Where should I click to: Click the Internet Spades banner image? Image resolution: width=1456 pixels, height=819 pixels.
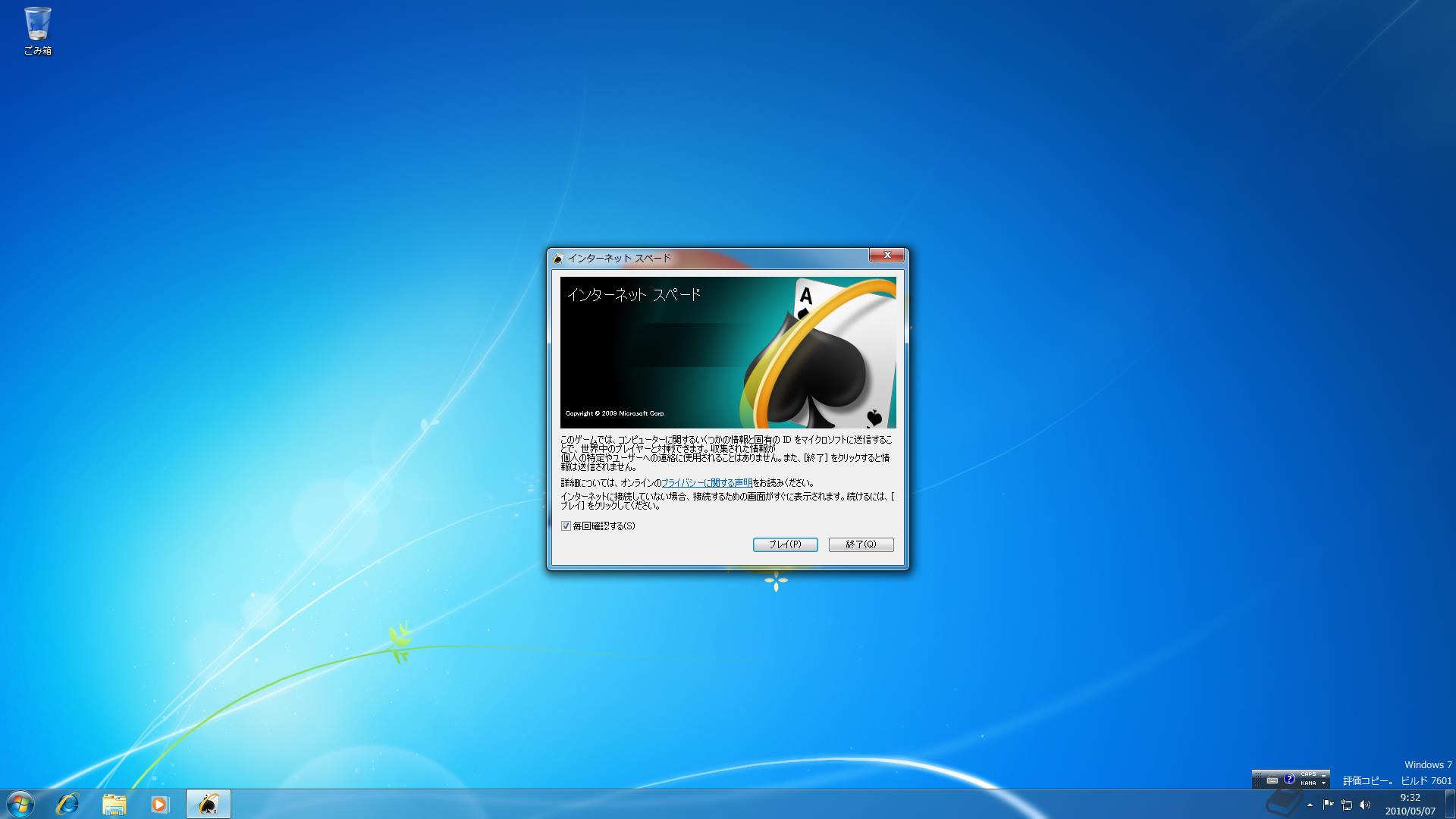click(728, 353)
